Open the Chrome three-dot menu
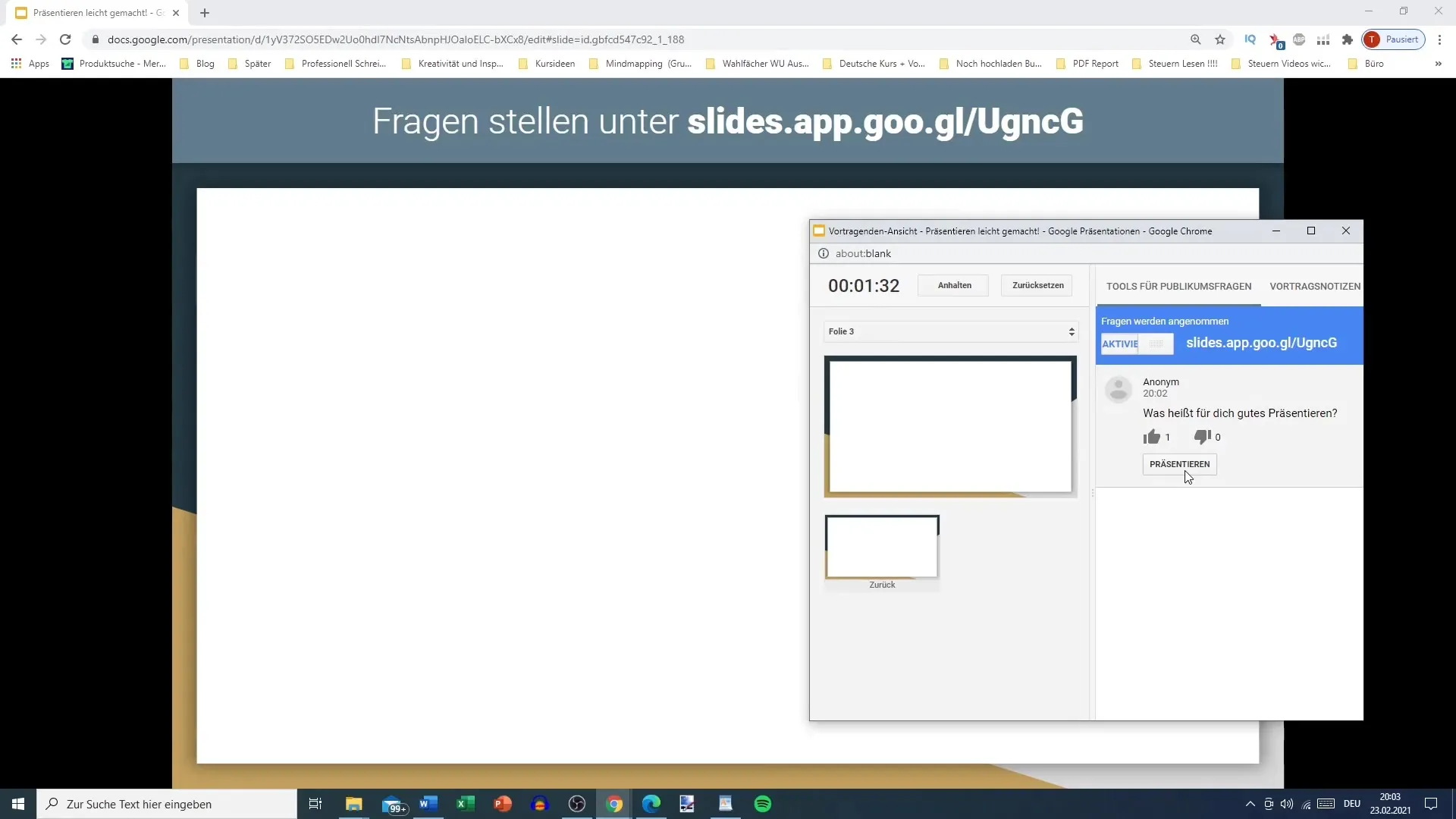Viewport: 1456px width, 819px height. tap(1440, 39)
